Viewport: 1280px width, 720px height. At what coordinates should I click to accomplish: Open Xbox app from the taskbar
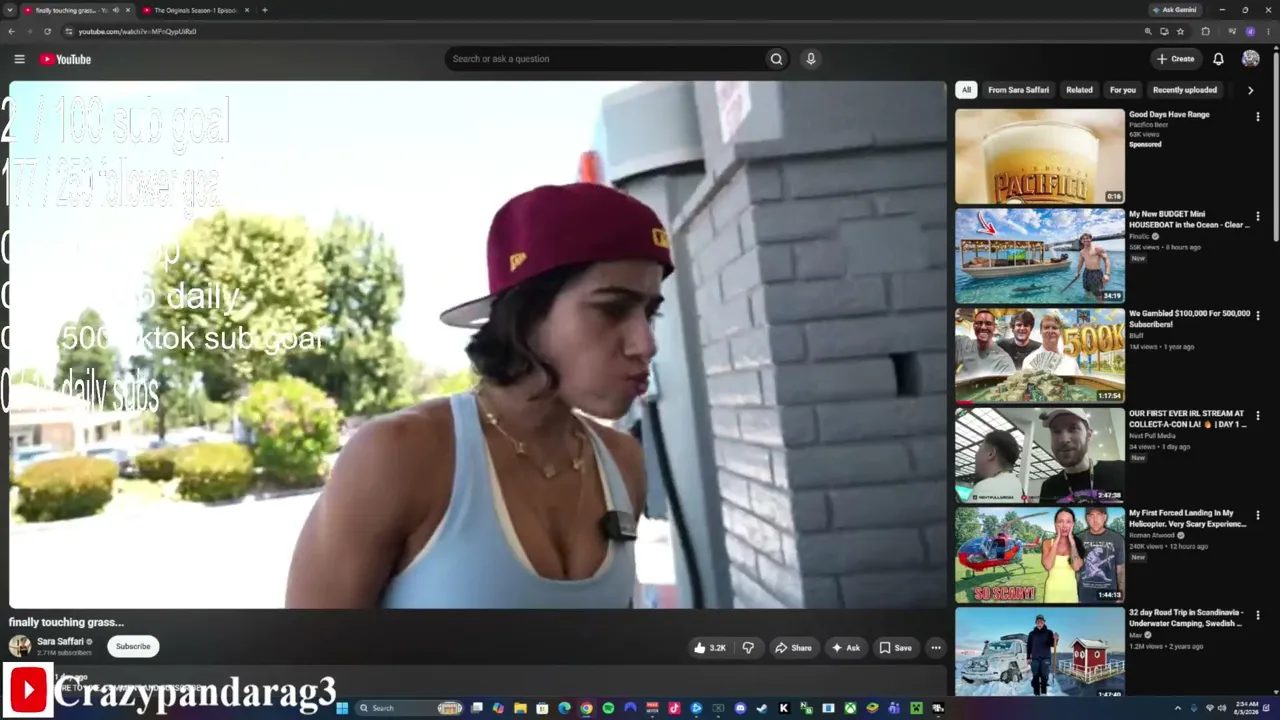click(850, 708)
